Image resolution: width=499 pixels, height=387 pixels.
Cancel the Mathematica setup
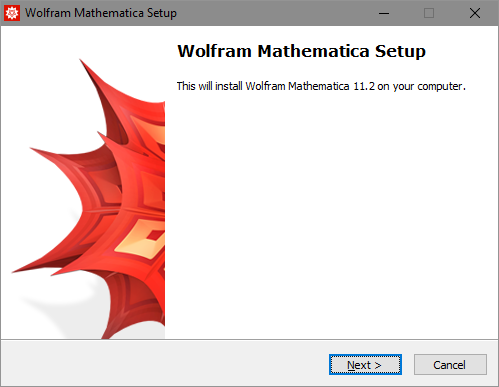[x=450, y=365]
